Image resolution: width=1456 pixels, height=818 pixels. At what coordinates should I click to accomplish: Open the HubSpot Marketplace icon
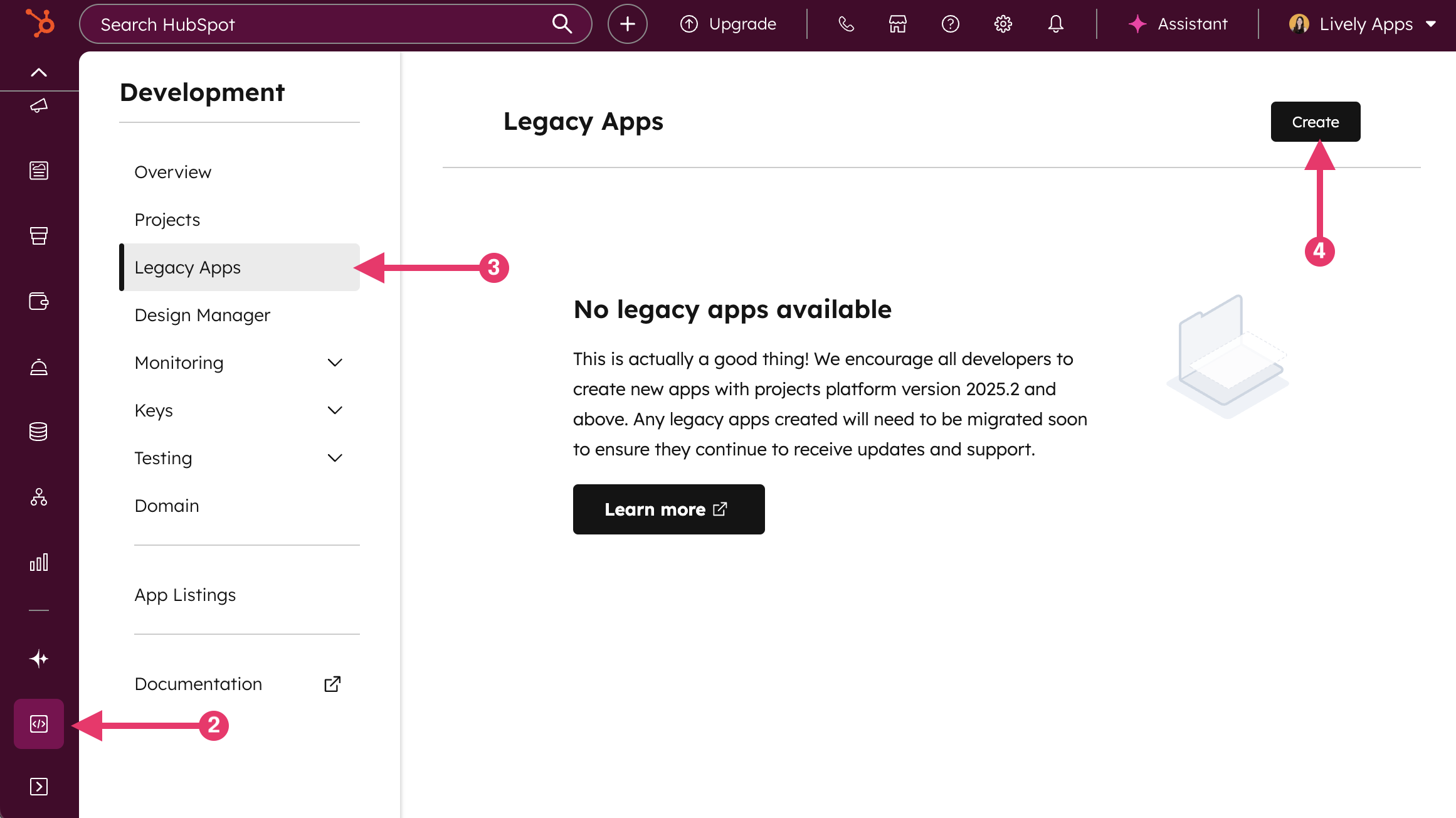click(x=897, y=24)
